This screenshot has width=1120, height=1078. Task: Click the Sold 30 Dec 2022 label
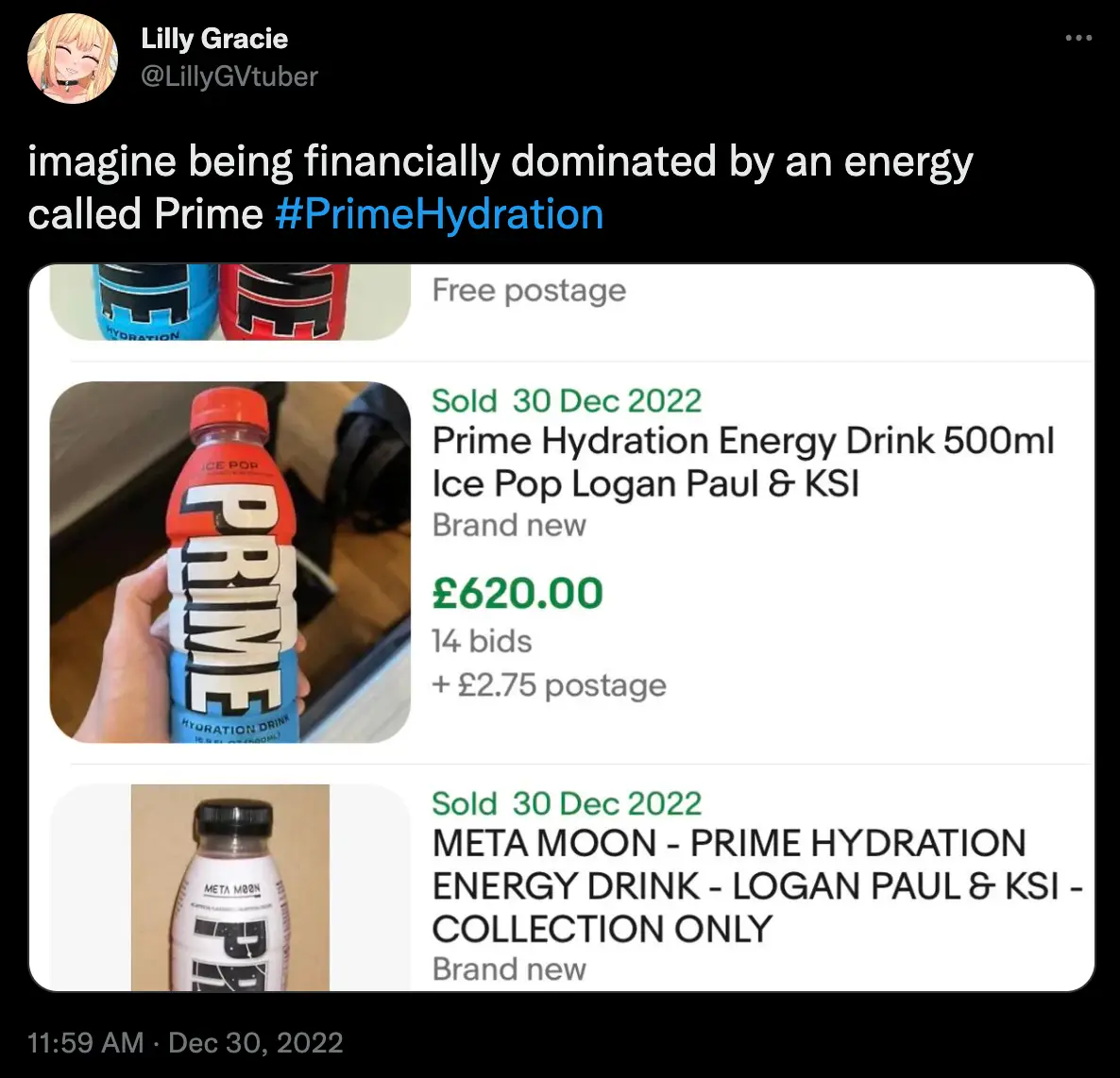click(x=566, y=400)
